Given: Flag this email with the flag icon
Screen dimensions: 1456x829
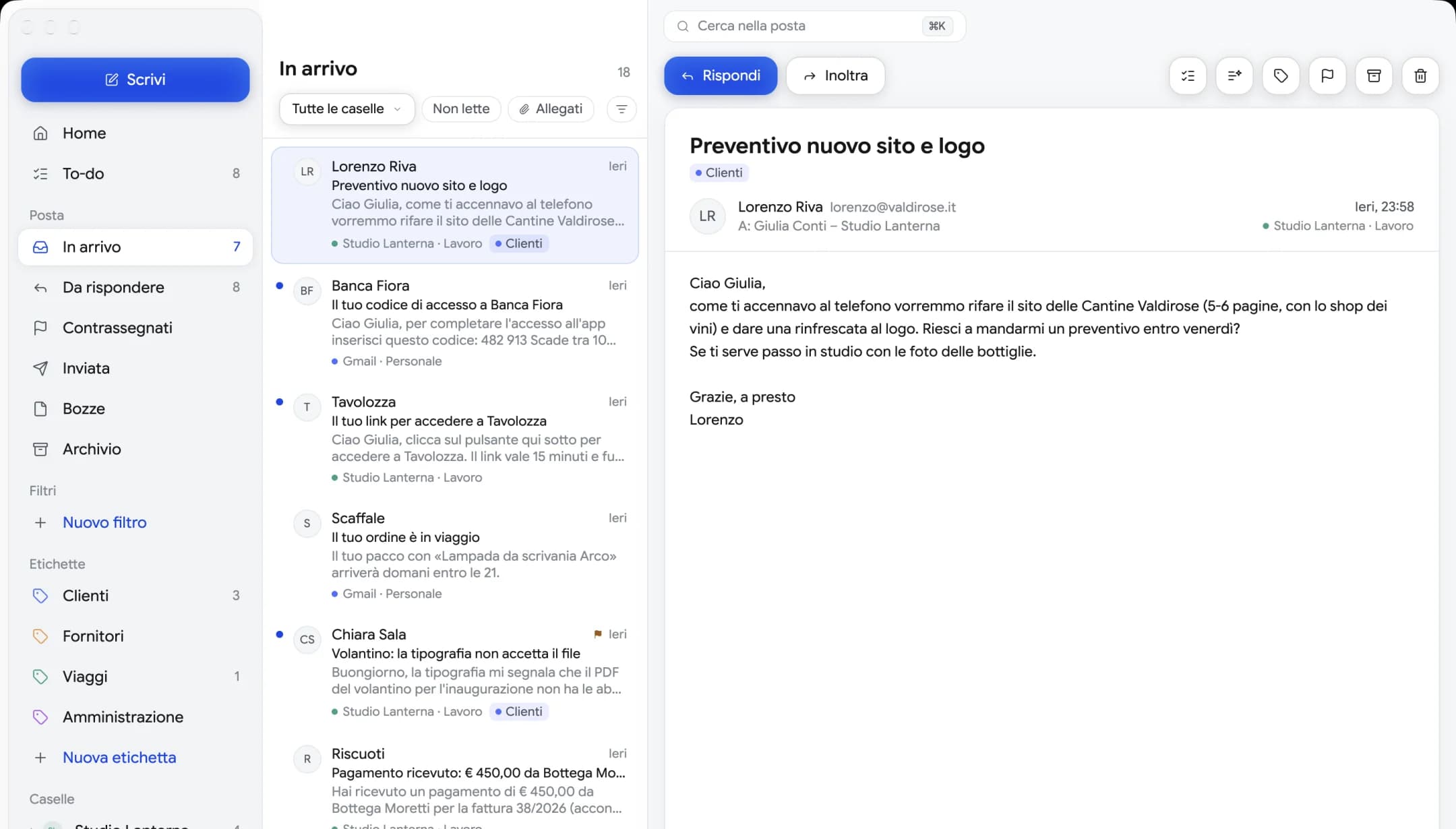Looking at the screenshot, I should [x=1327, y=76].
